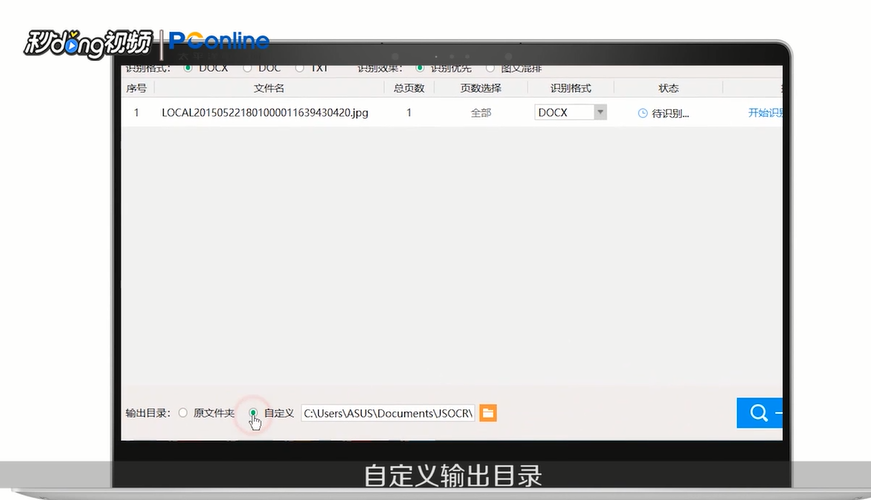Click the 识别格式 column header

coord(570,88)
